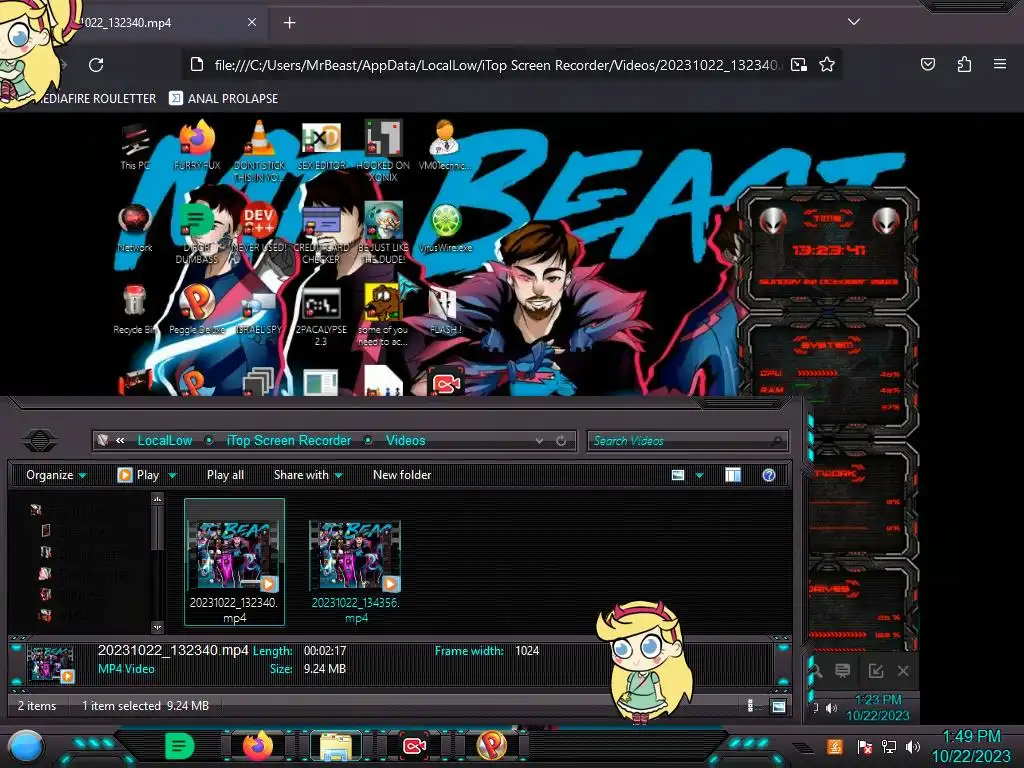Image resolution: width=1024 pixels, height=768 pixels.
Task: Open the screen recorder taskbar icon
Action: click(x=414, y=746)
